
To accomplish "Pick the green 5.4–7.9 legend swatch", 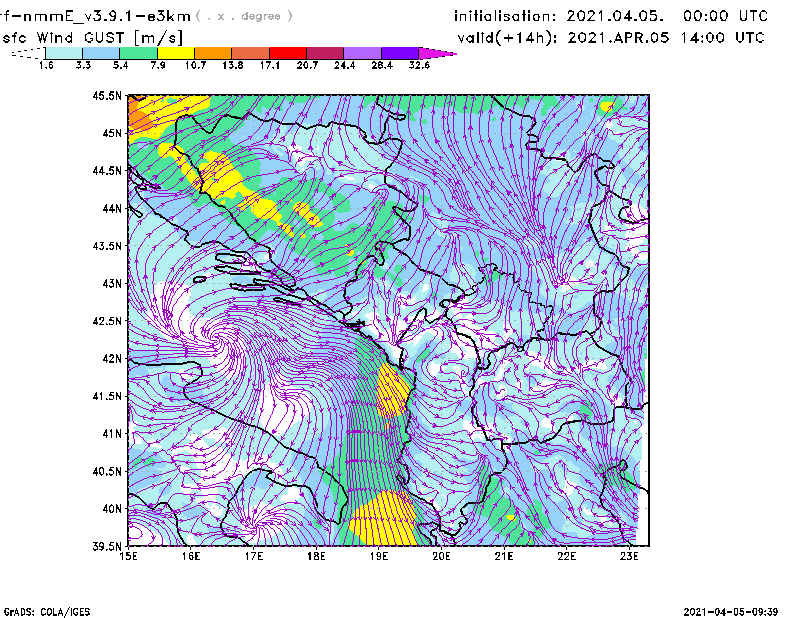I will pos(138,53).
